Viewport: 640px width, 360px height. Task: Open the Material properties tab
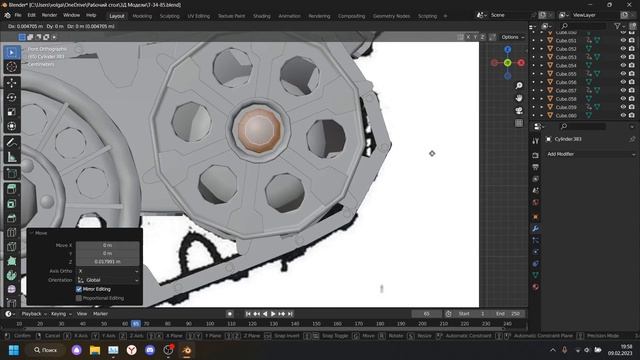536,287
